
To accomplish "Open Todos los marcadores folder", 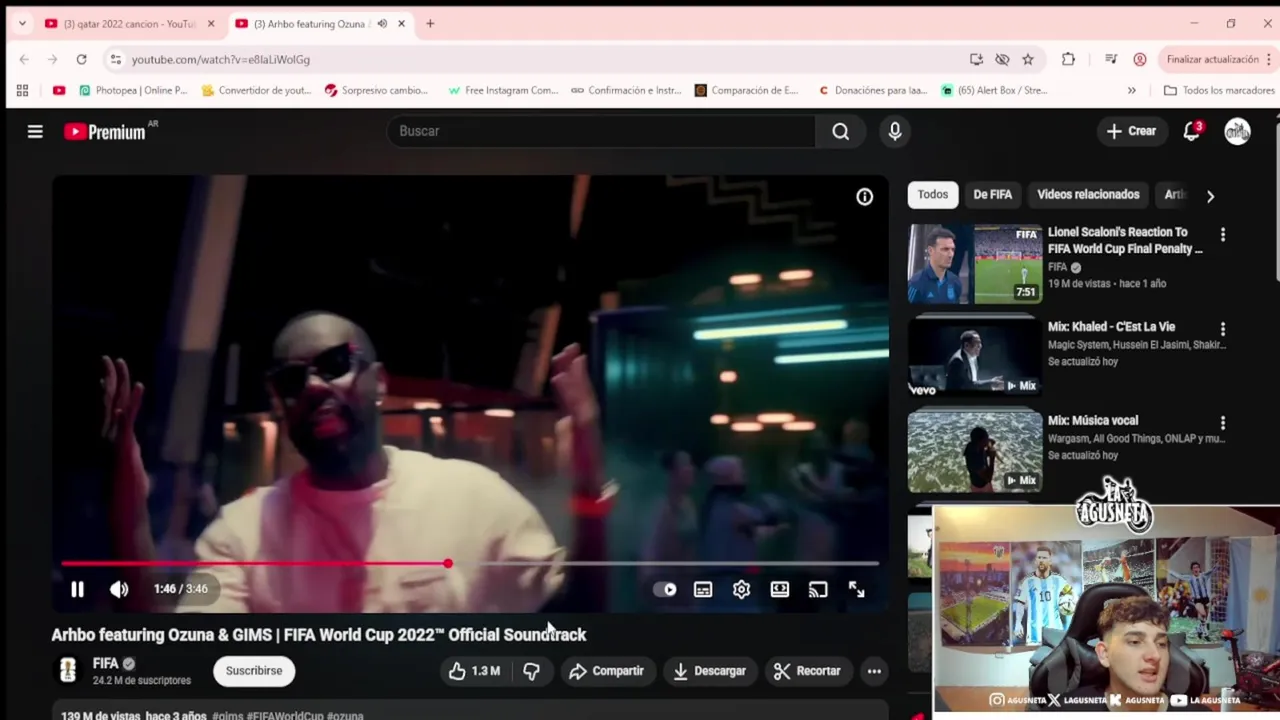I will coord(1219,90).
